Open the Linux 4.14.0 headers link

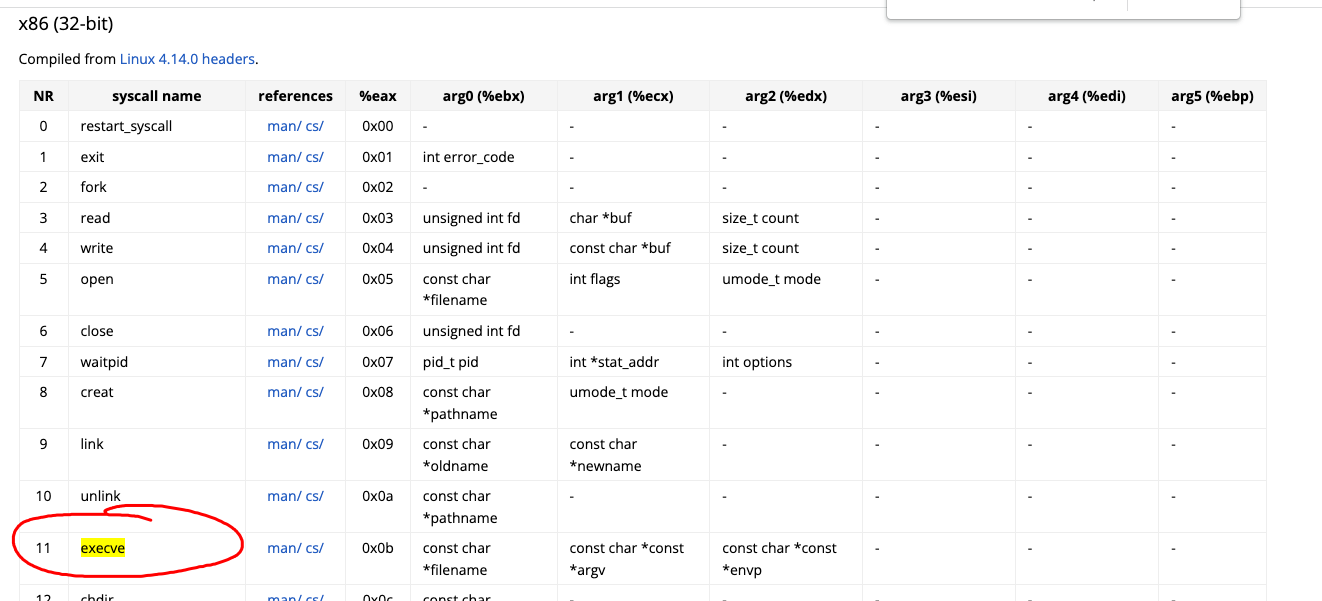[x=187, y=59]
